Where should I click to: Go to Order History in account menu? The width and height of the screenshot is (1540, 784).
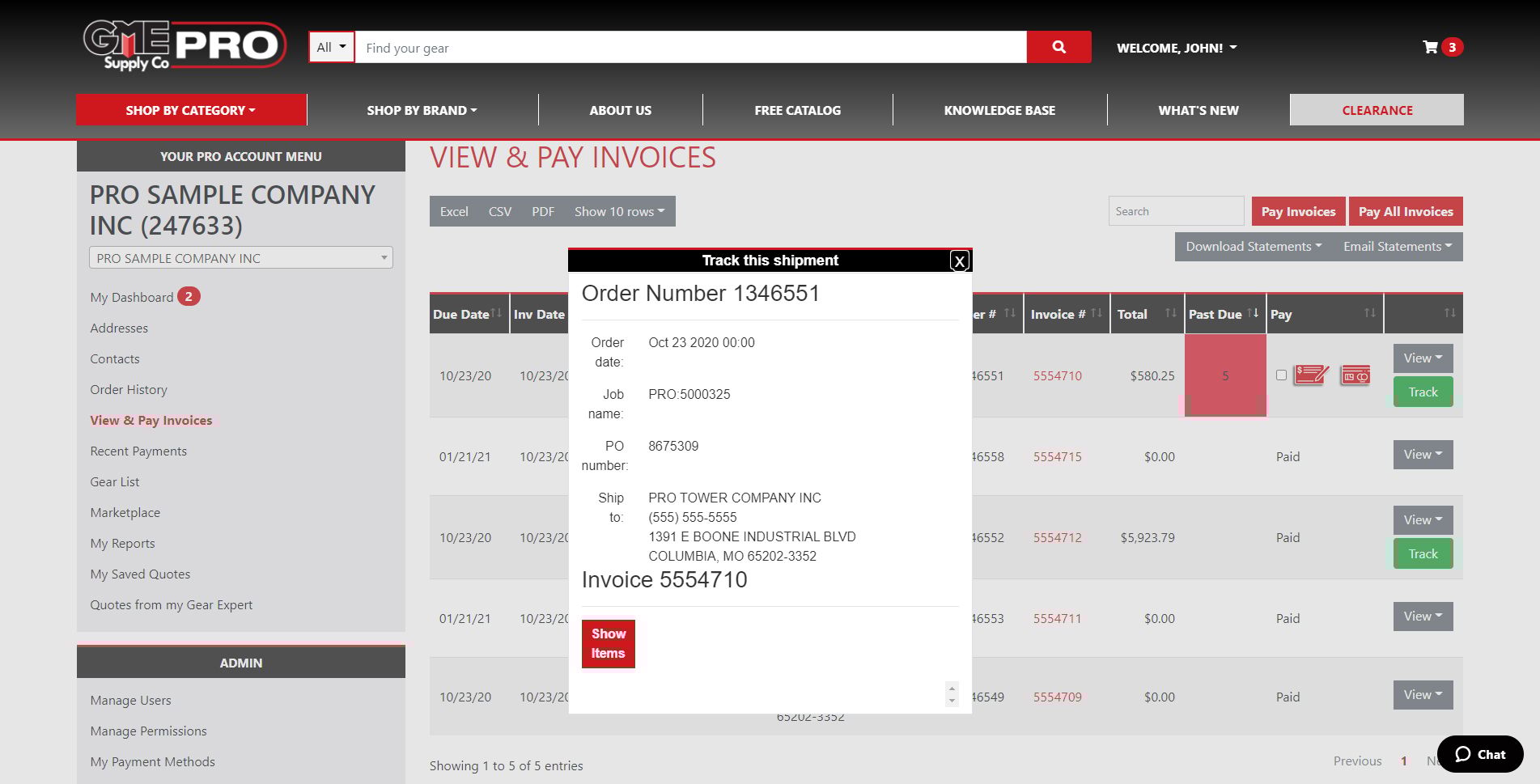(129, 389)
